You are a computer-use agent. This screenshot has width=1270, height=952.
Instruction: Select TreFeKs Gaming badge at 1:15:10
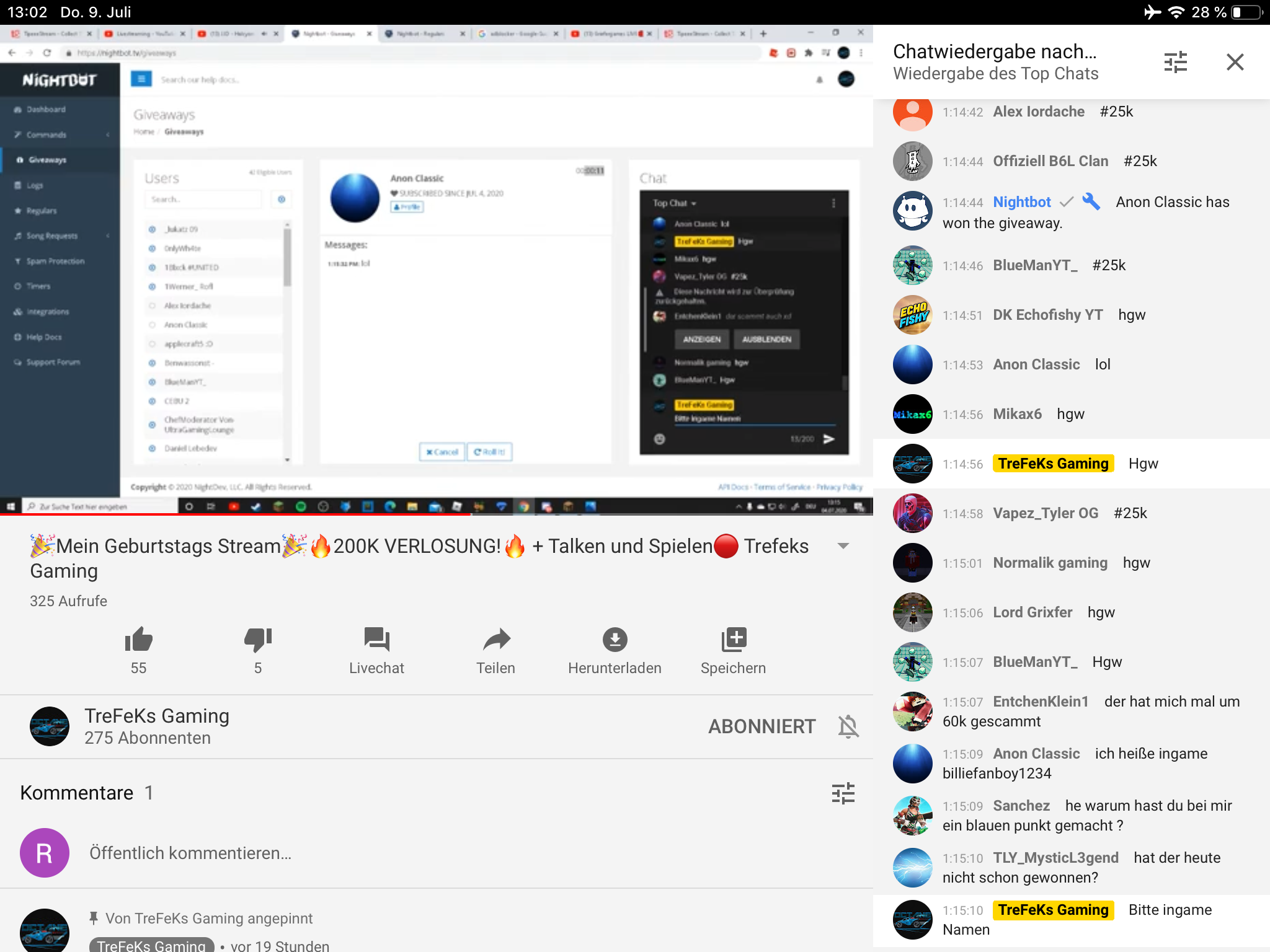click(x=1053, y=910)
